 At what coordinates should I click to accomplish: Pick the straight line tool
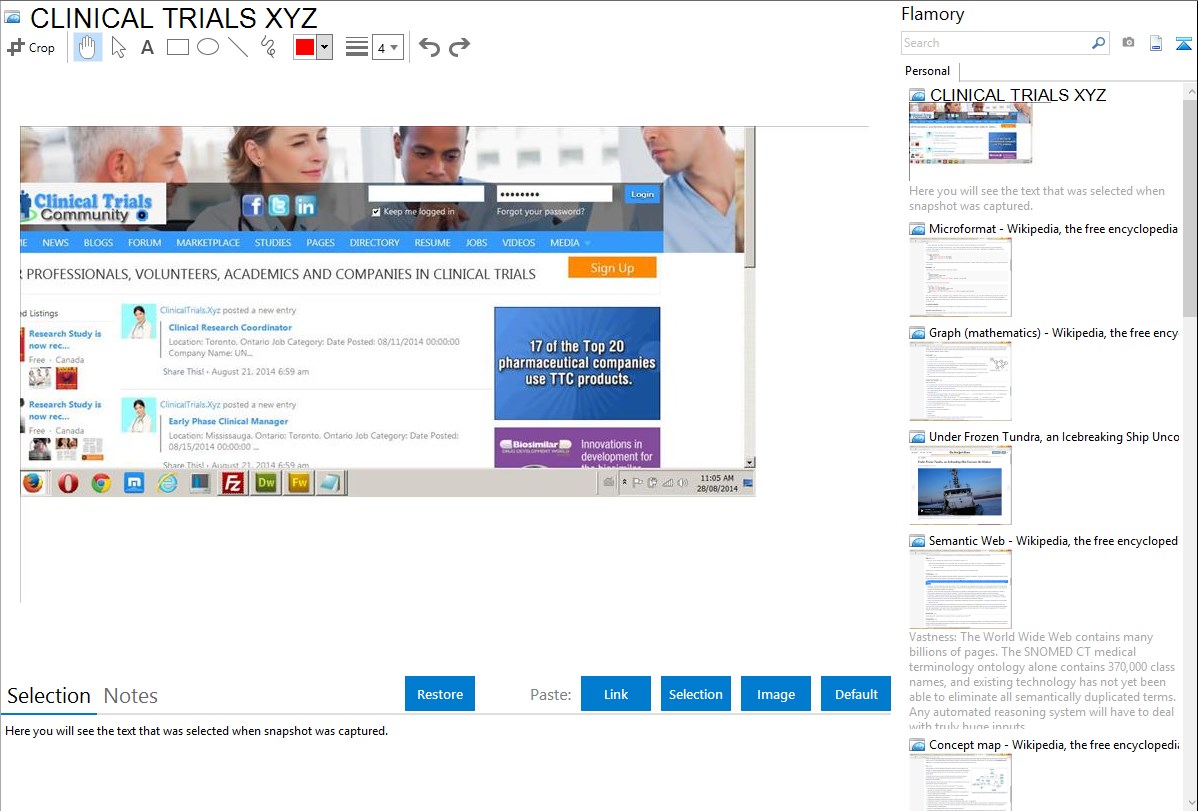pos(238,47)
